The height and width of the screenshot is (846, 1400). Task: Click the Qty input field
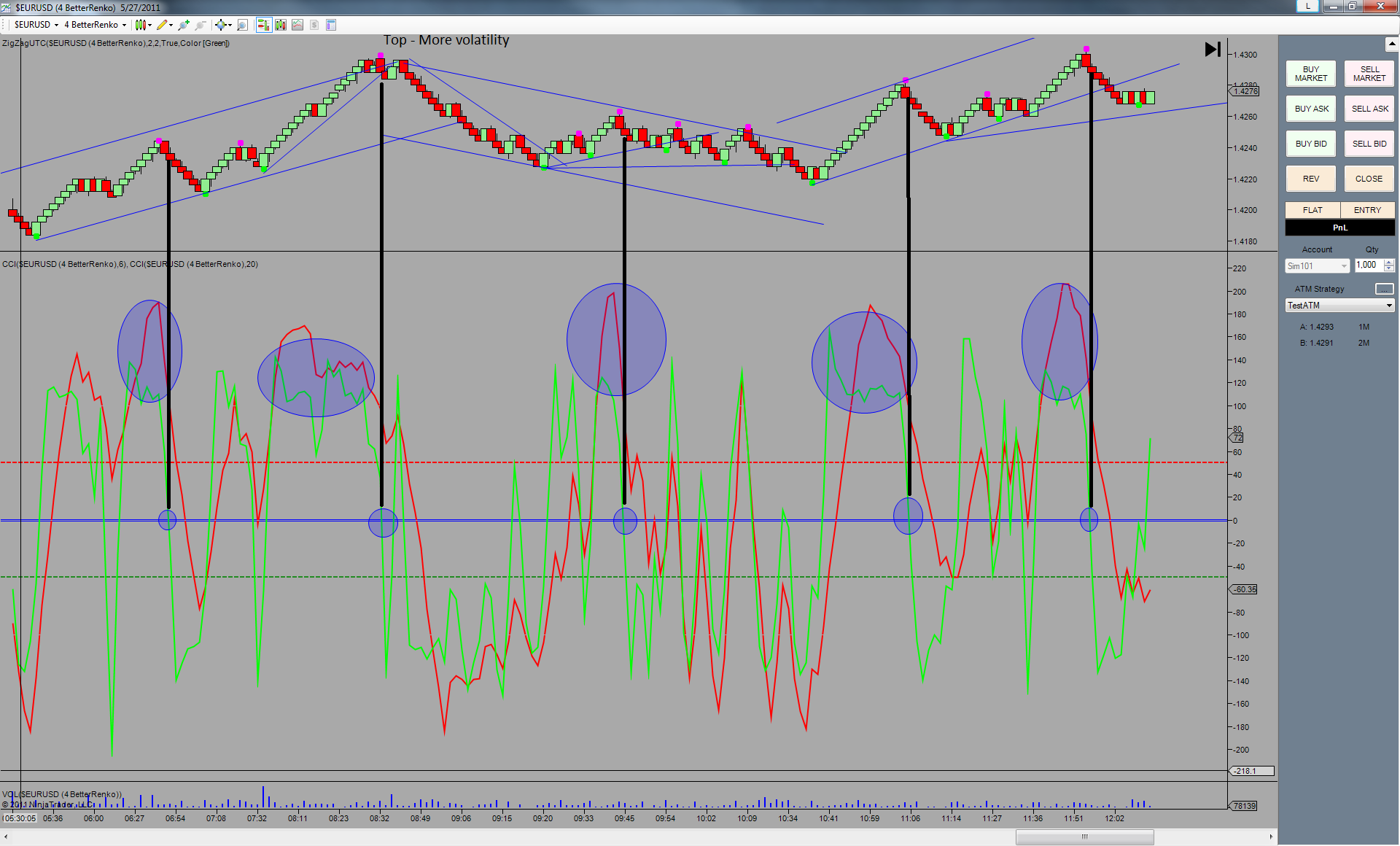point(1369,265)
